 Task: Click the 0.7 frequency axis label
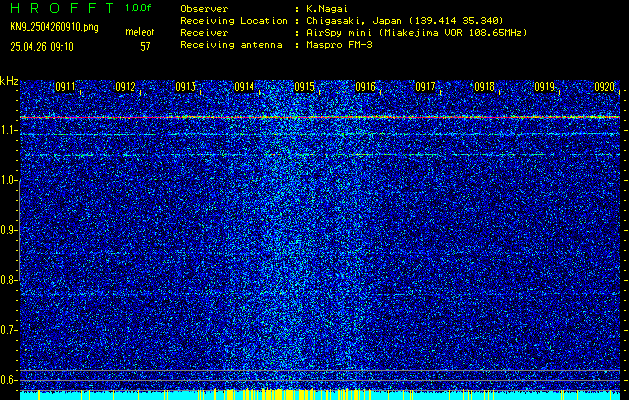coord(8,330)
